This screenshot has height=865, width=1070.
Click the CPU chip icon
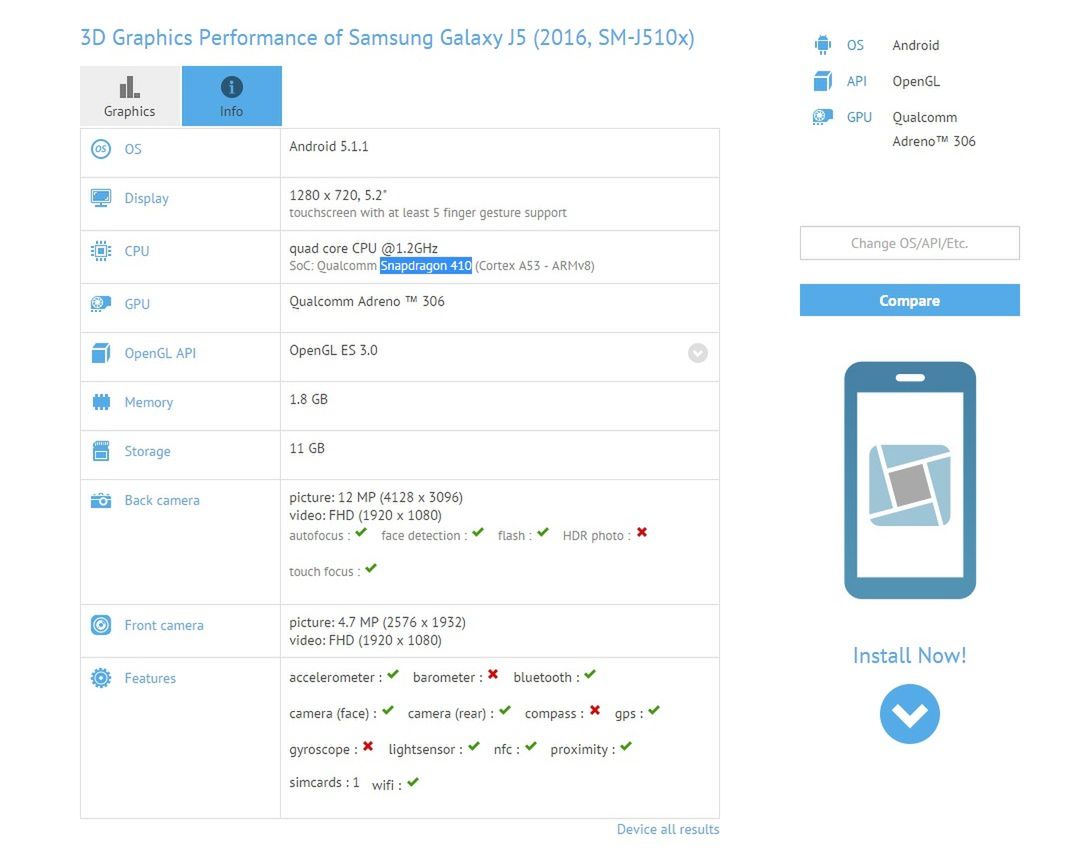point(101,251)
